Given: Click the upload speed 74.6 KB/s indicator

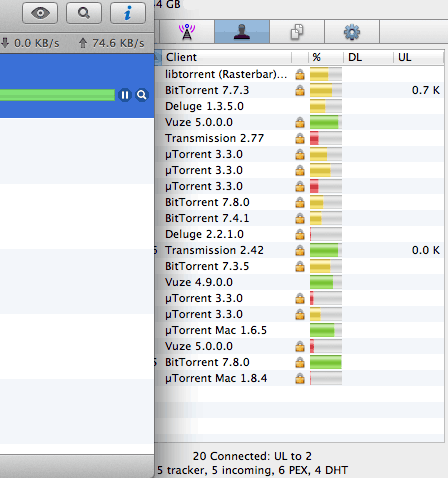Looking at the screenshot, I should 112,43.
